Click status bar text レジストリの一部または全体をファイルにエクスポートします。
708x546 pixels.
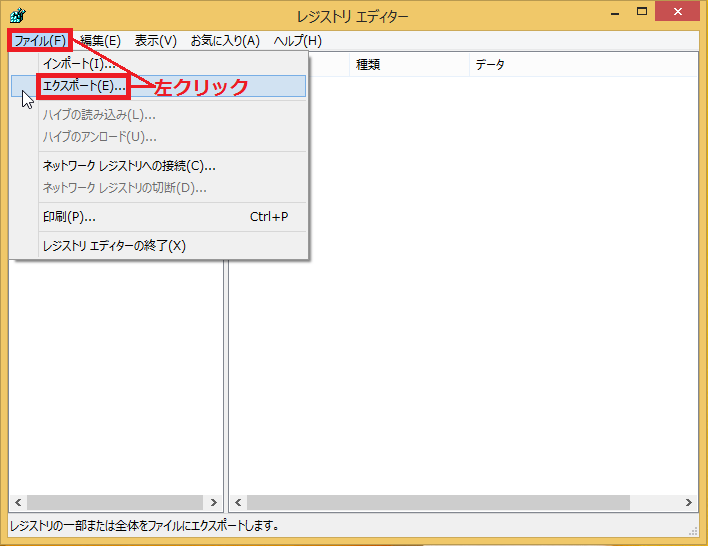click(x=144, y=526)
